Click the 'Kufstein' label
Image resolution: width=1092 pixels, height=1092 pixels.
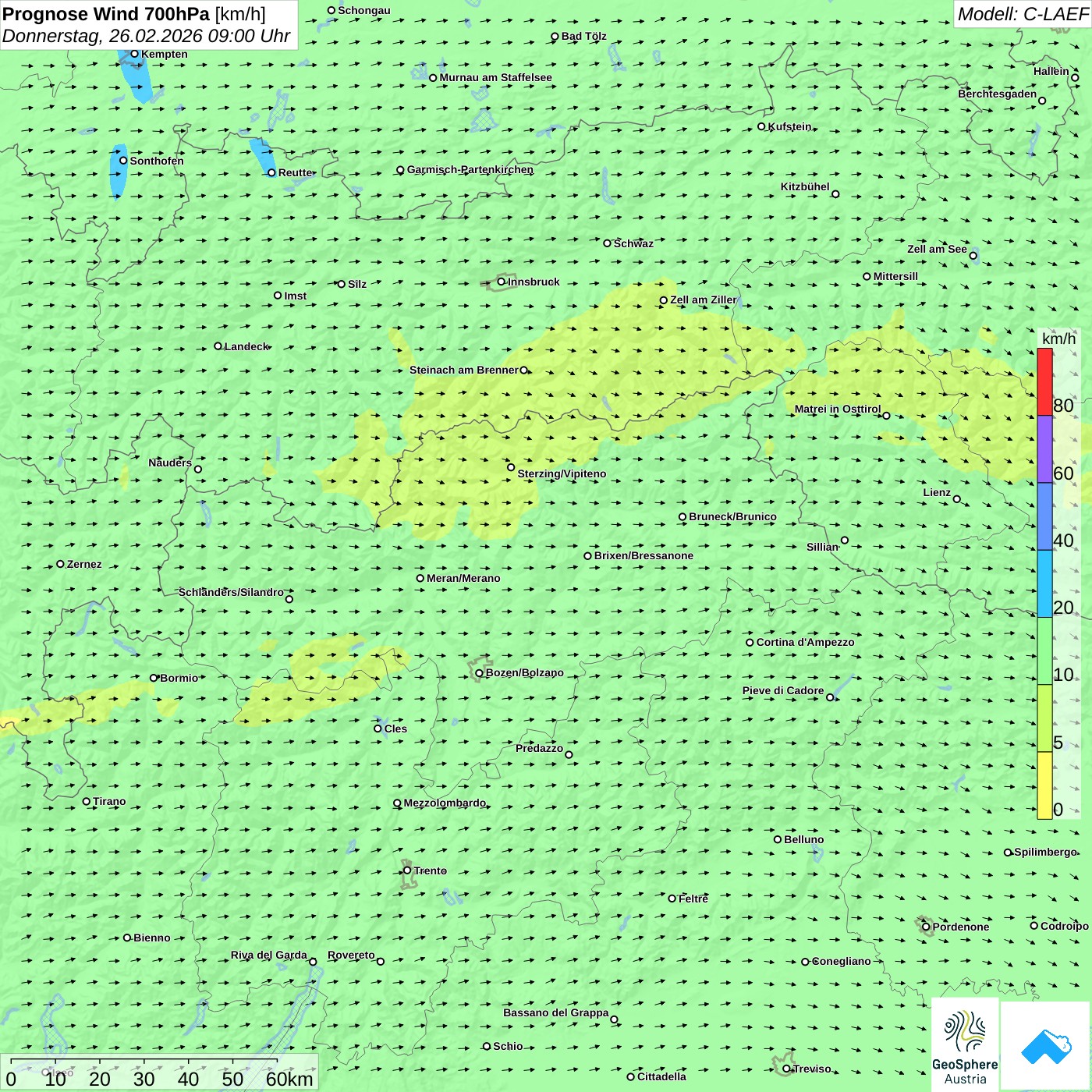[790, 126]
